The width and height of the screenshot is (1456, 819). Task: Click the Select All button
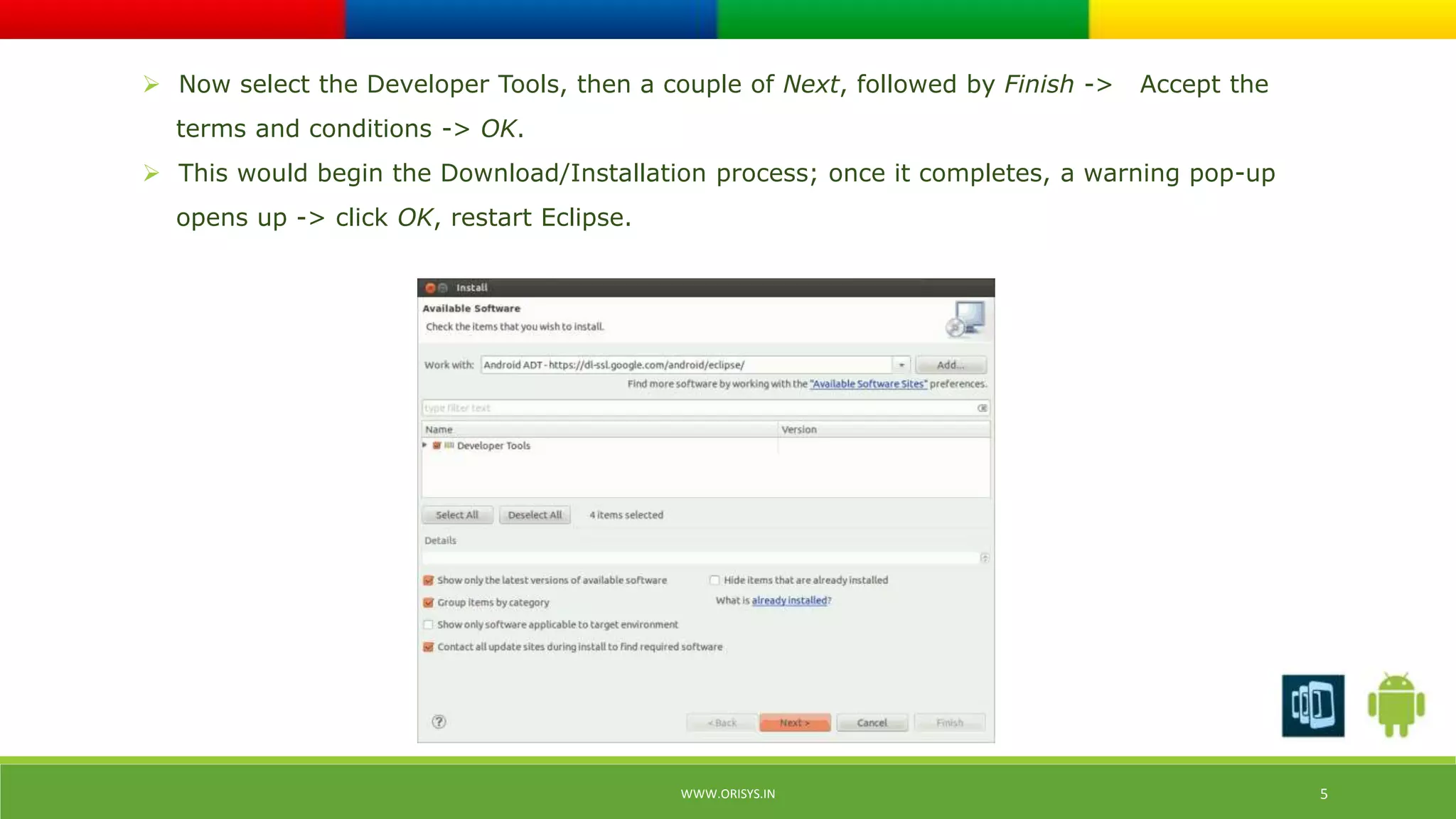click(x=457, y=515)
